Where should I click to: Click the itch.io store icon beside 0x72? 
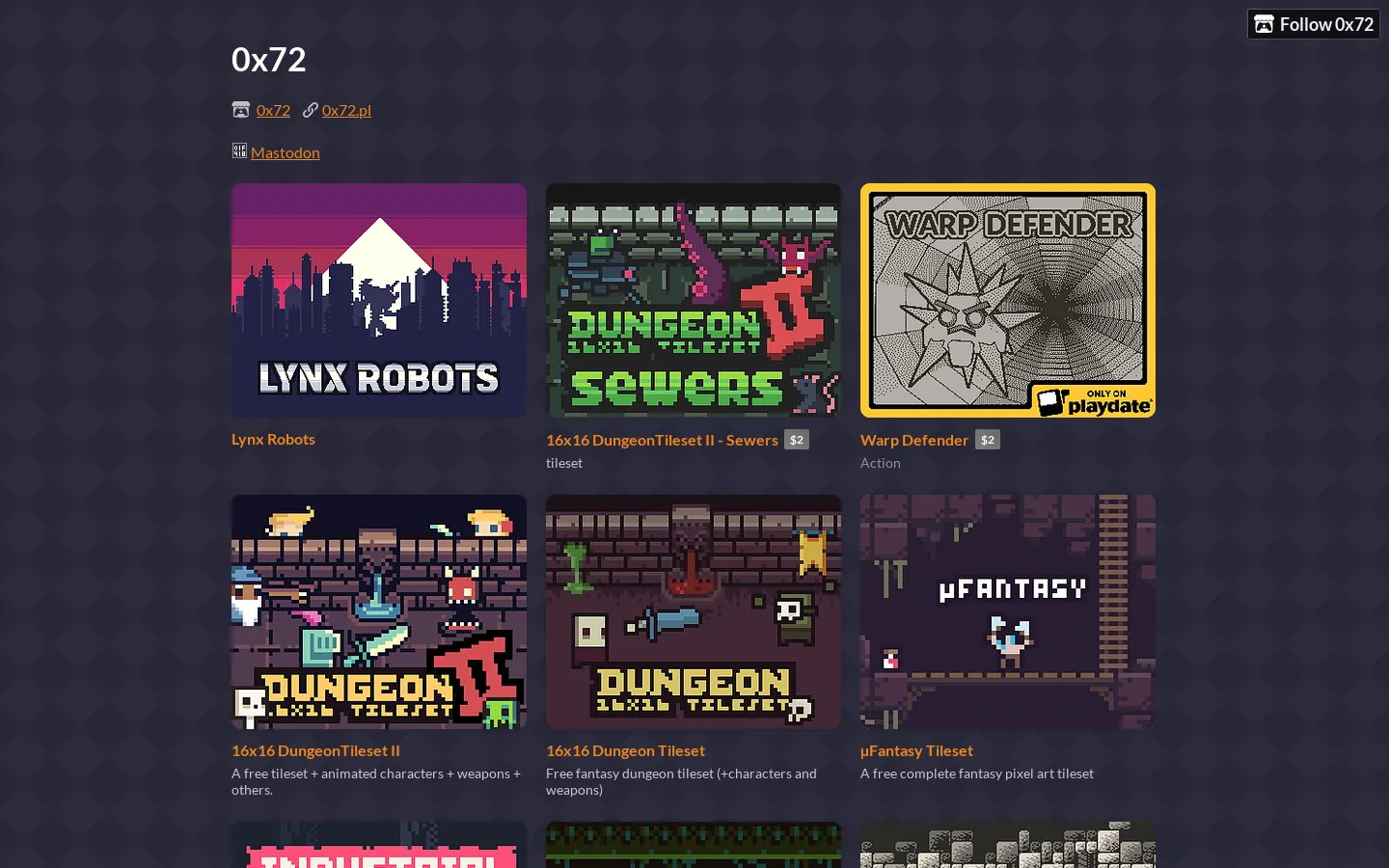(x=241, y=110)
